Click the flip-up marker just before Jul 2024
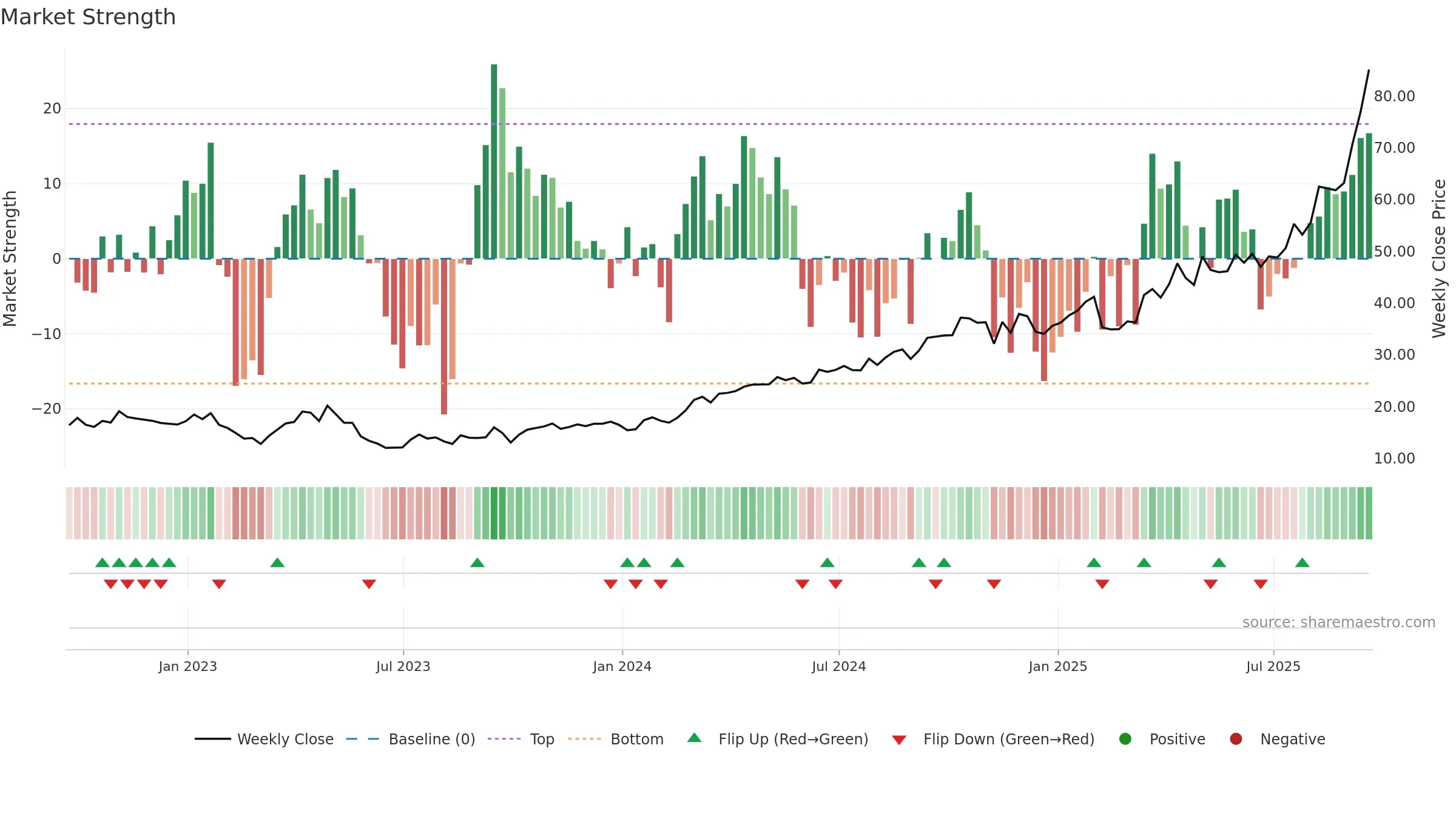Image resolution: width=1456 pixels, height=819 pixels. click(x=827, y=562)
